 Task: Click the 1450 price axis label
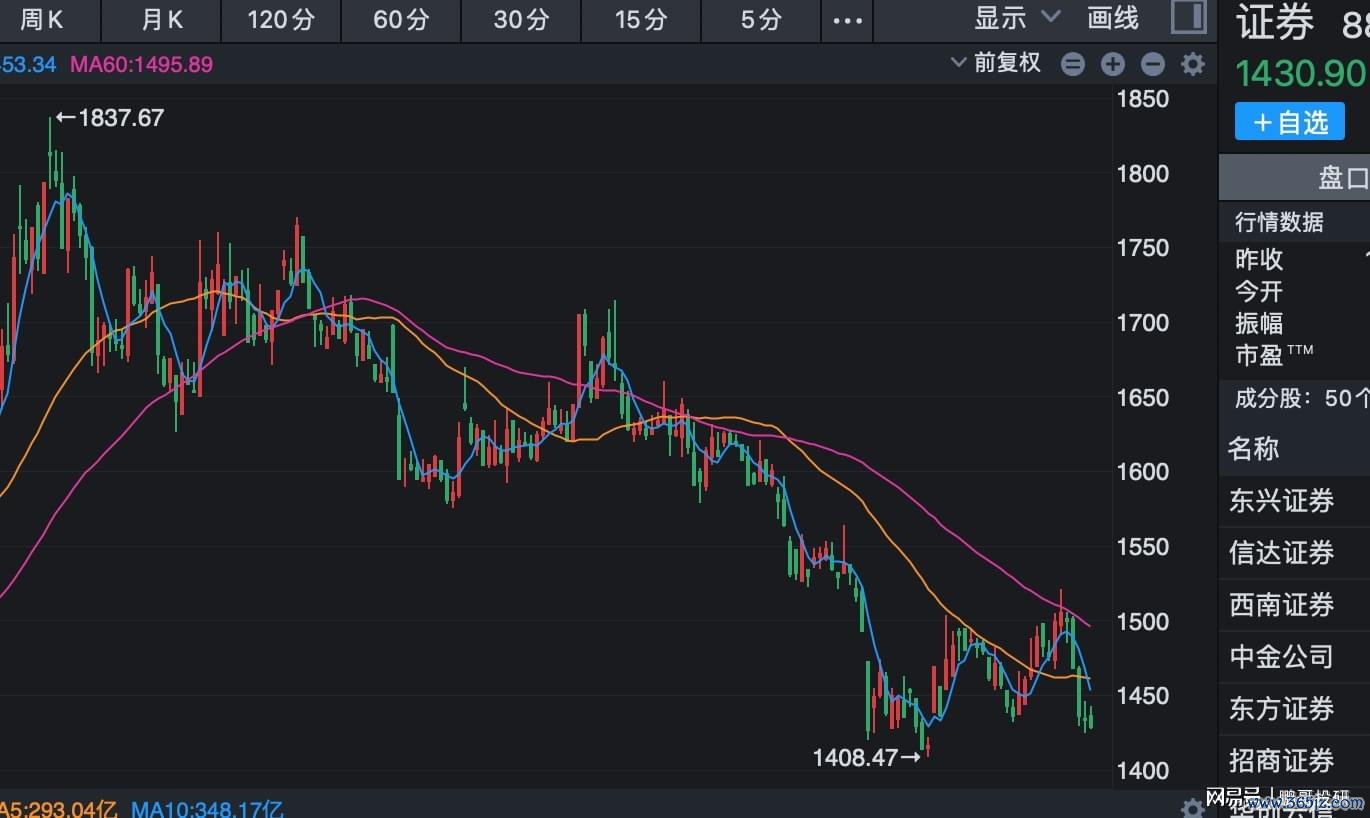[1143, 696]
